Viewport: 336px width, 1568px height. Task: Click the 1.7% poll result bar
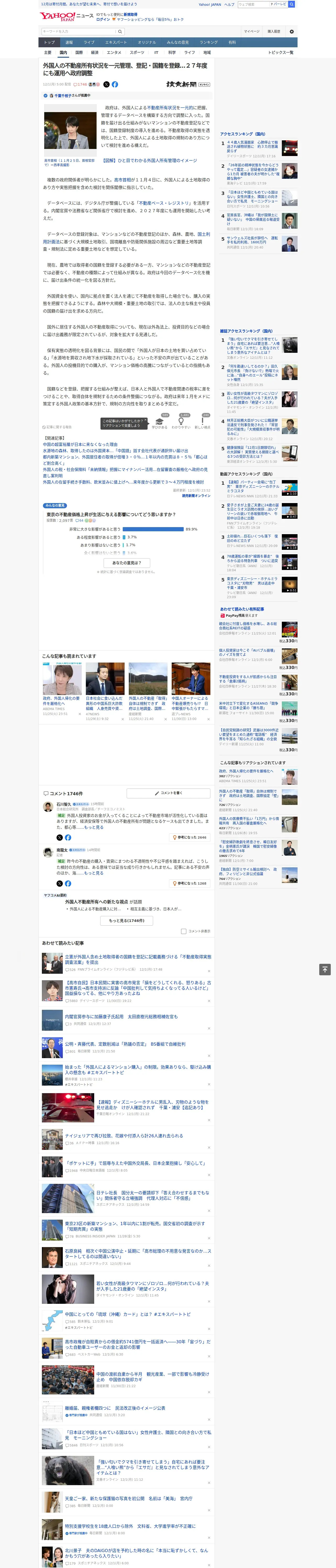tap(123, 545)
